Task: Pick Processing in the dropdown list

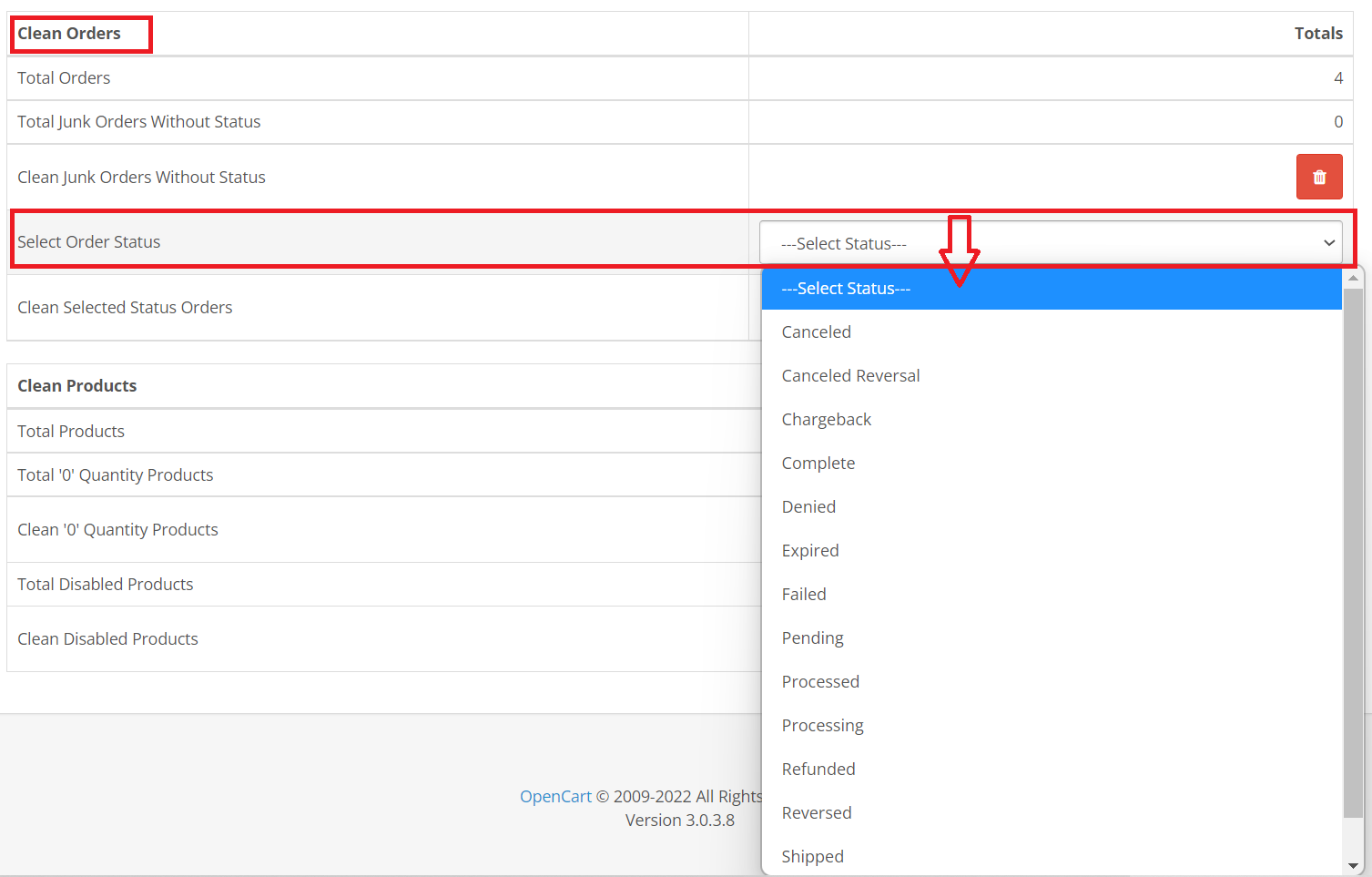Action: 822,726
